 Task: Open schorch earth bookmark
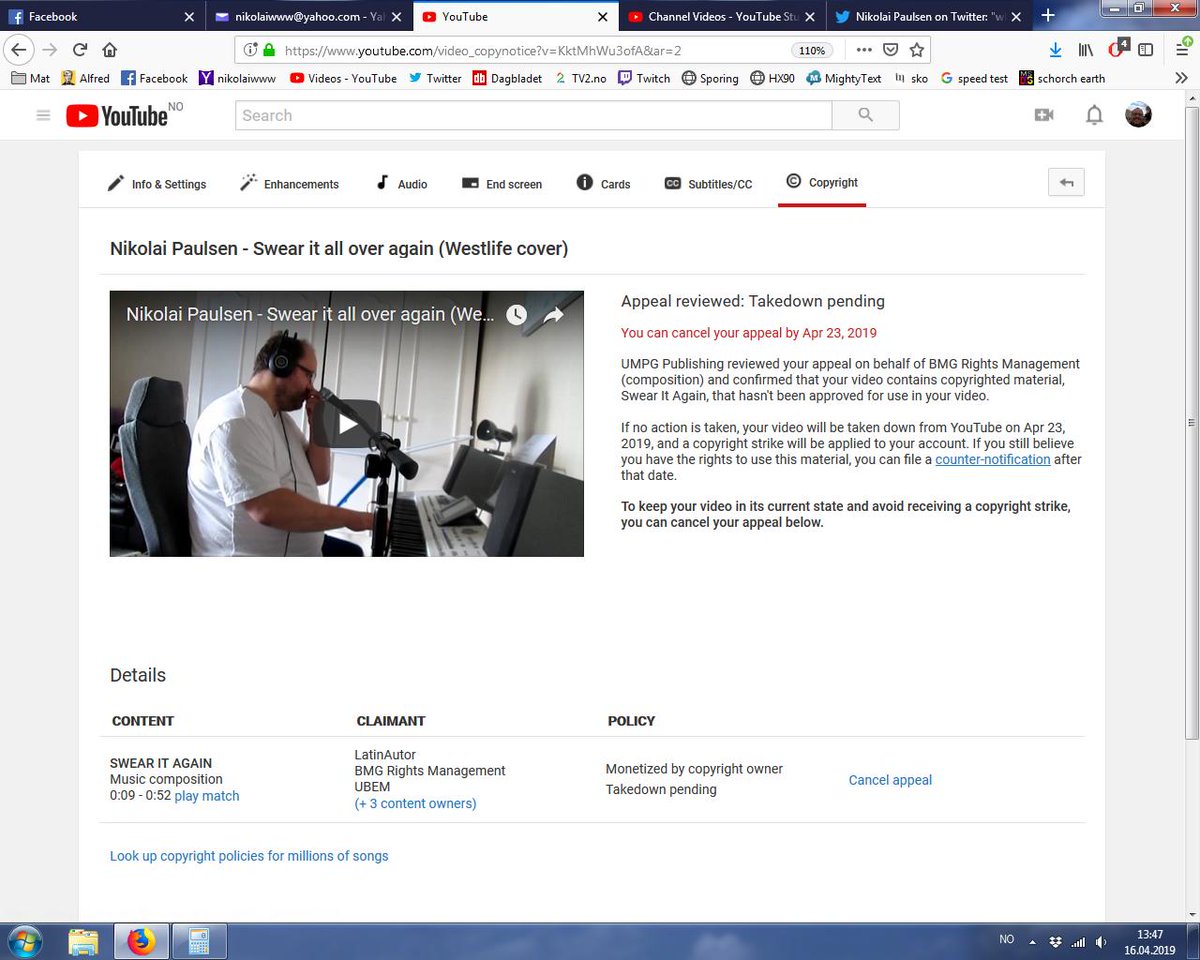tap(1063, 78)
